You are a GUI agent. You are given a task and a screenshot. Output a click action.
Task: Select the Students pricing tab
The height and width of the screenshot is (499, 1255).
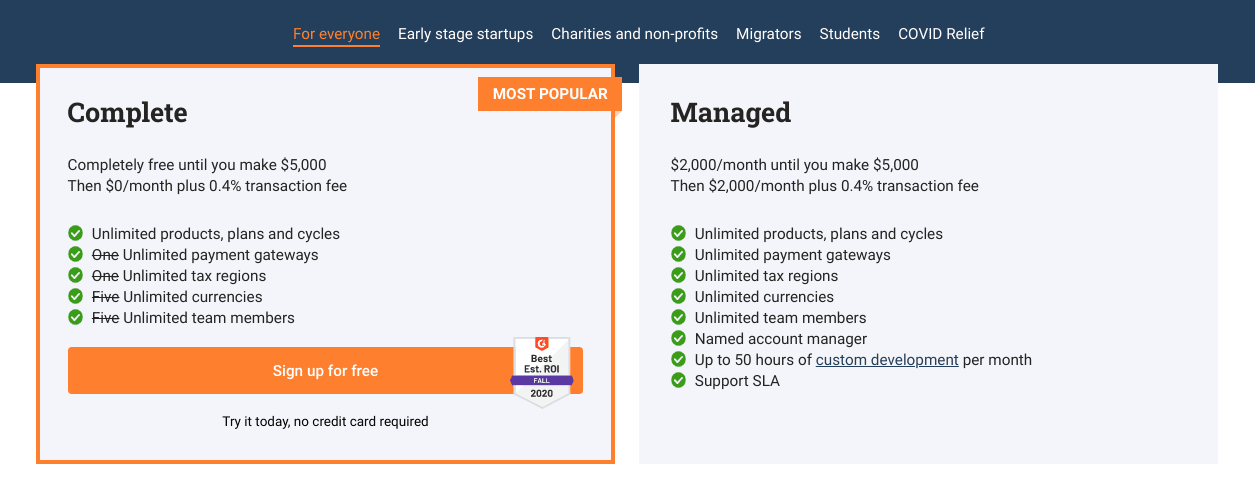(849, 34)
